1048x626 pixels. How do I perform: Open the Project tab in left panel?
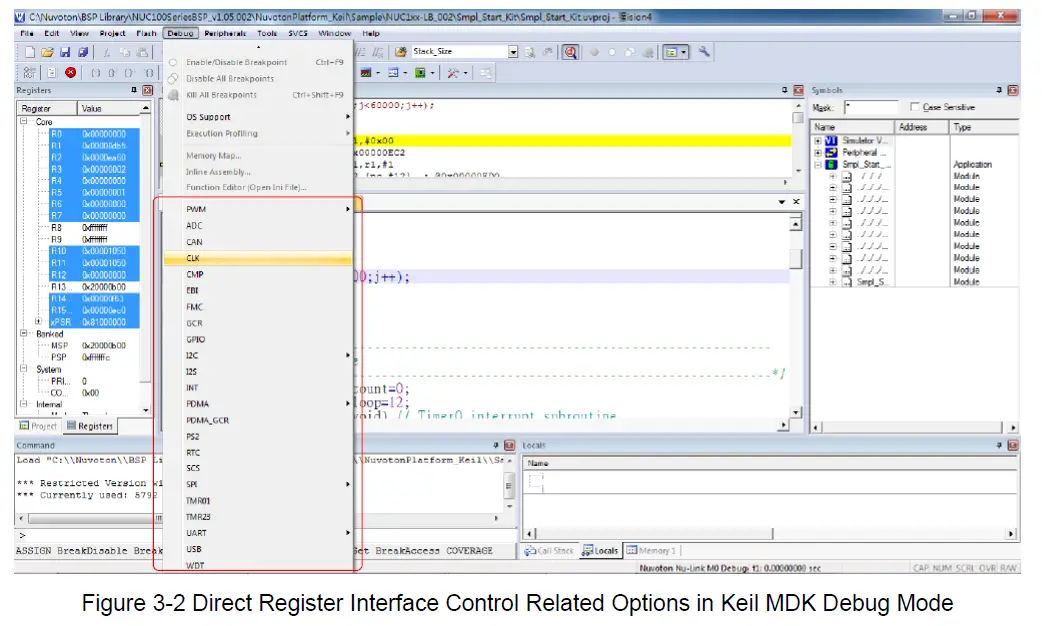(x=38, y=426)
